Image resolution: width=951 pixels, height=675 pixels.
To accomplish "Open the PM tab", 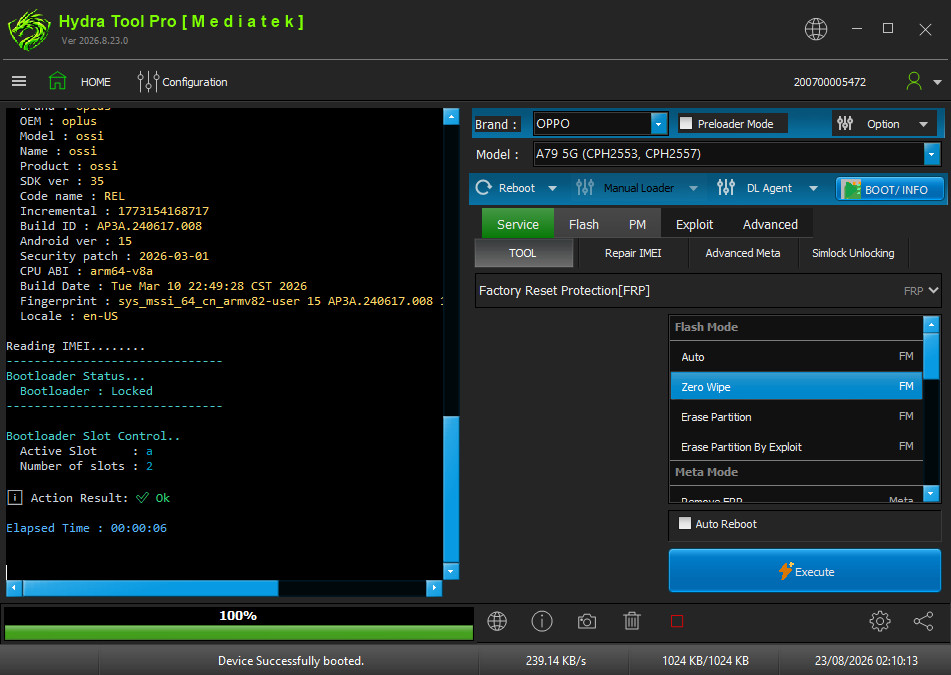I will pos(637,224).
